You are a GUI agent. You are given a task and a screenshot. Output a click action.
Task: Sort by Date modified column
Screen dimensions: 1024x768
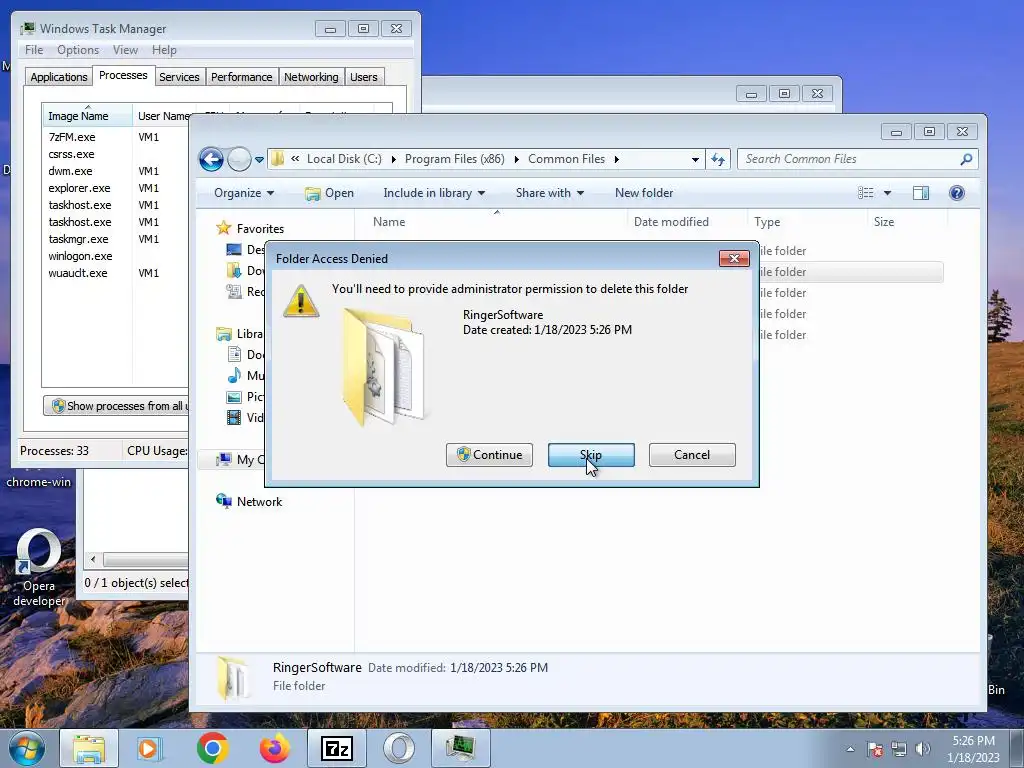click(x=687, y=222)
